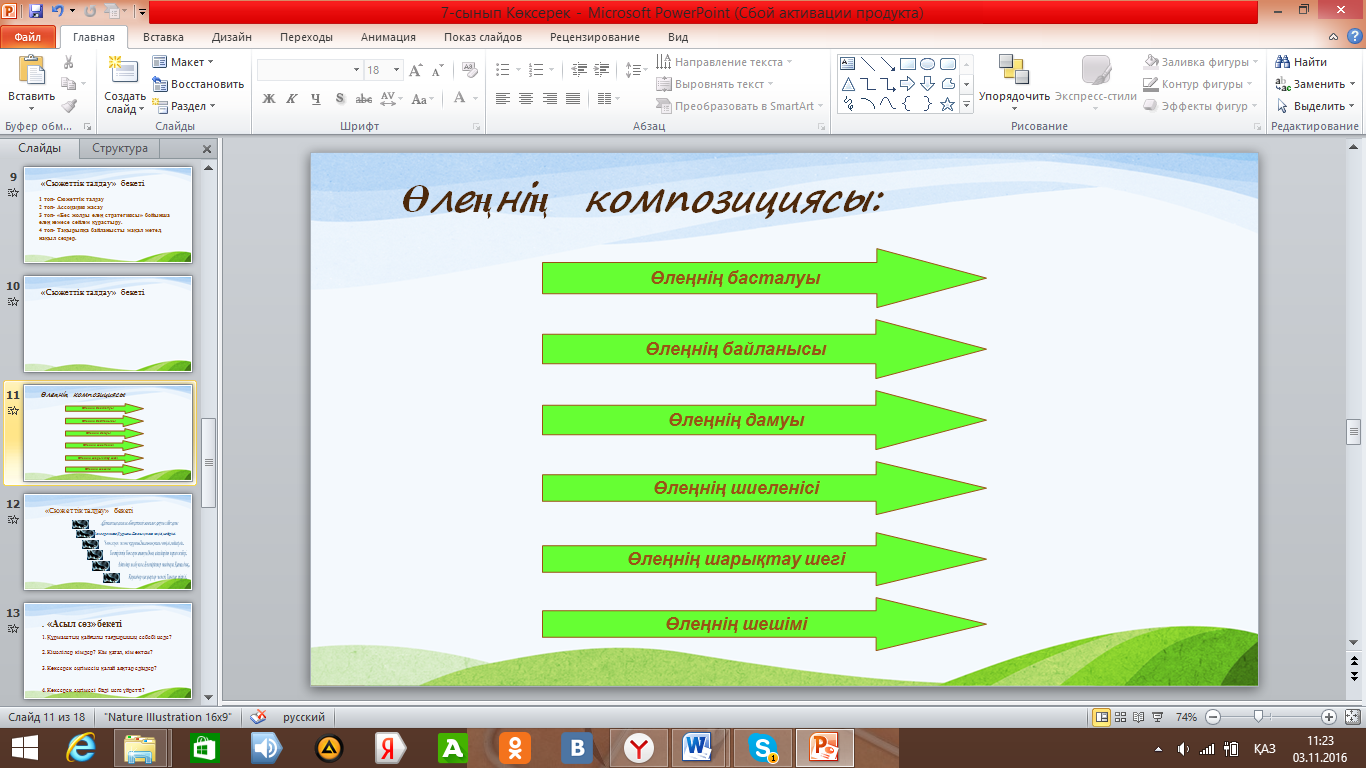This screenshot has width=1366, height=768.
Task: Zoom out with the minus button
Action: tap(1212, 717)
